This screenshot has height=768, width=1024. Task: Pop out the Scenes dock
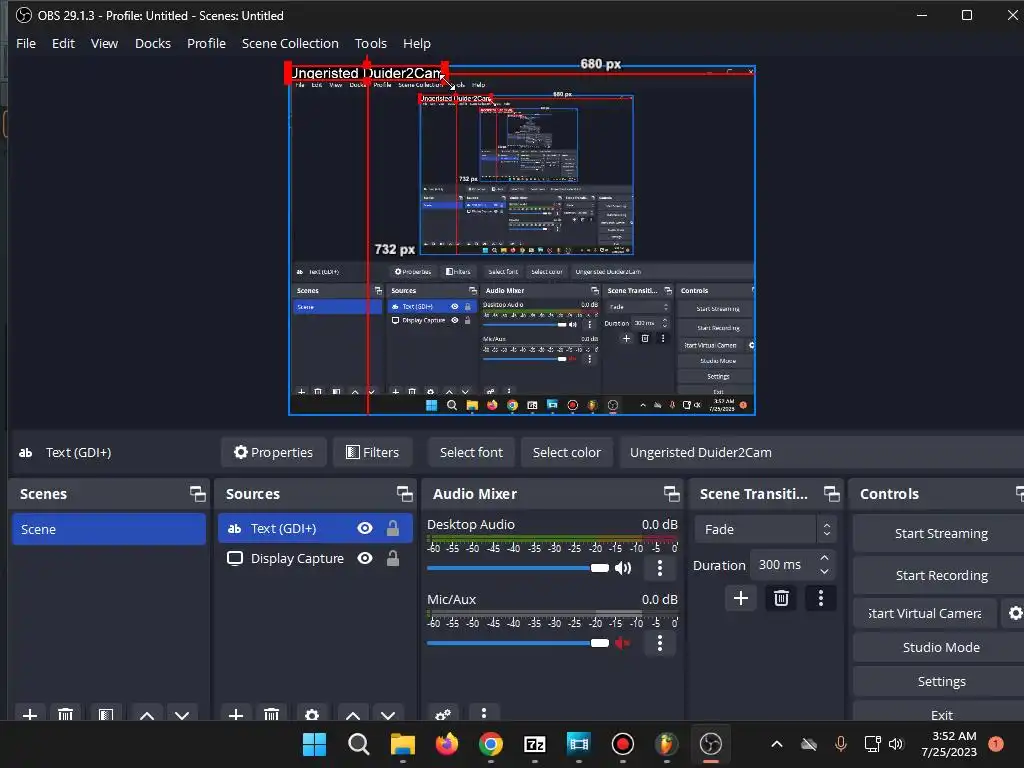coord(197,494)
